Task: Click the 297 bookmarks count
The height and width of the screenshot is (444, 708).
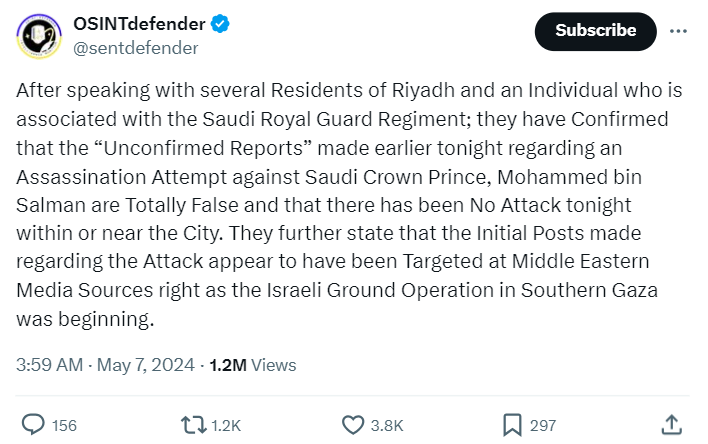Action: [x=543, y=426]
